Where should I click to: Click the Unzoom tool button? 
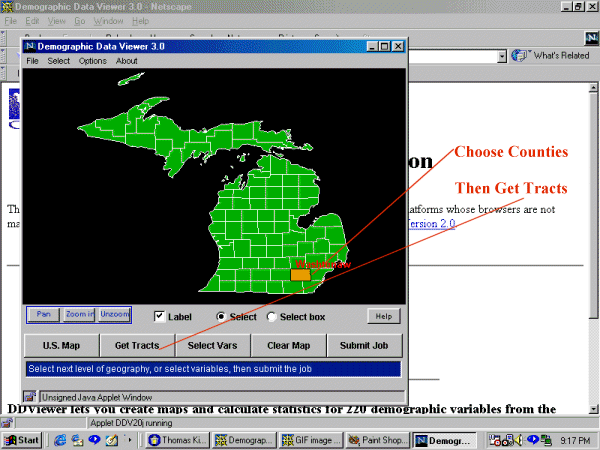pyautogui.click(x=114, y=315)
